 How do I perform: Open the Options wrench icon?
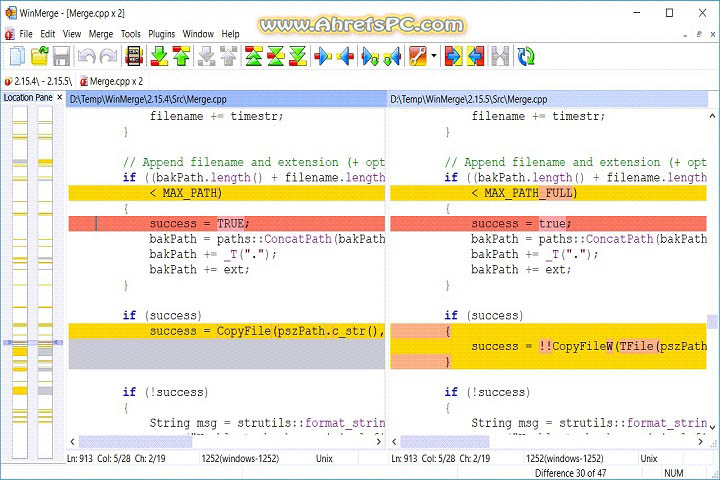(x=417, y=56)
